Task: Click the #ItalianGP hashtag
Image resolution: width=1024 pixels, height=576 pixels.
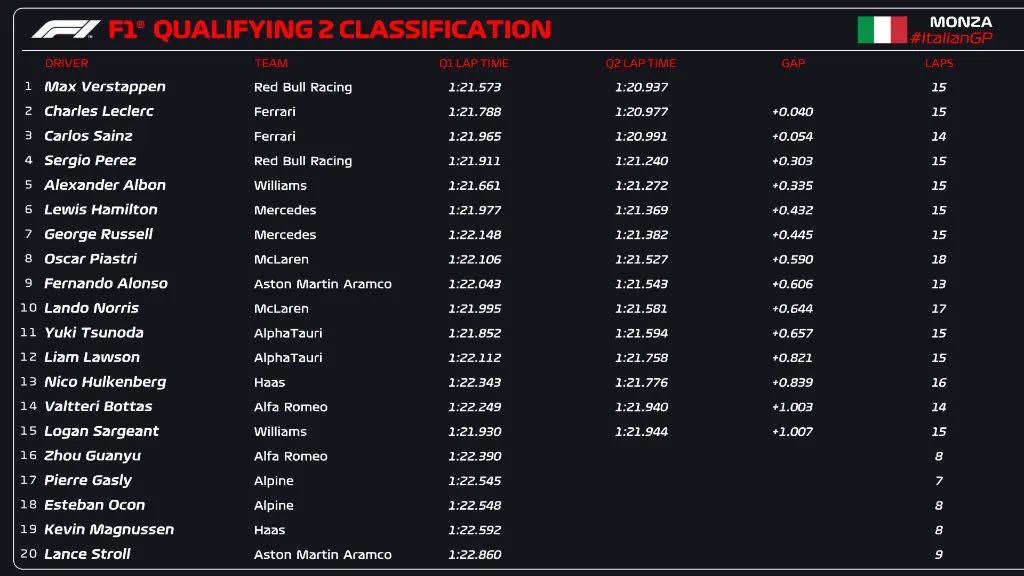Action: click(x=951, y=38)
